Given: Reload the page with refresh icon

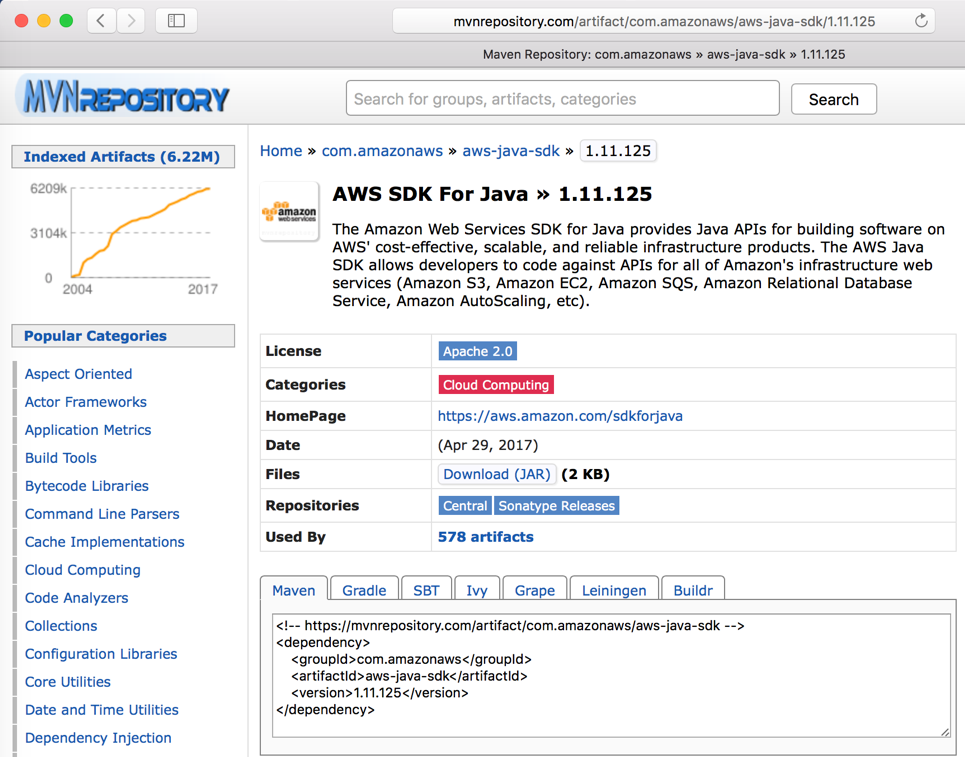Looking at the screenshot, I should [x=921, y=21].
